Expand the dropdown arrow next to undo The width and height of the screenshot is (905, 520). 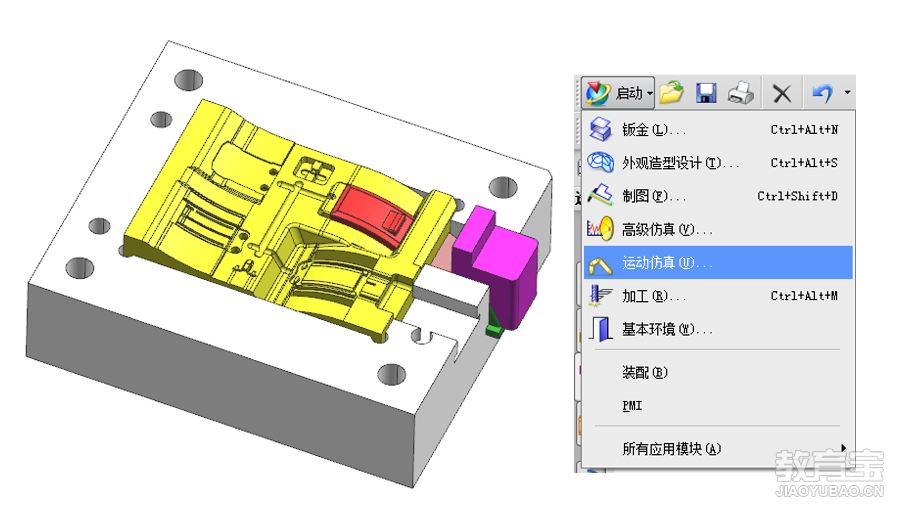click(x=847, y=92)
